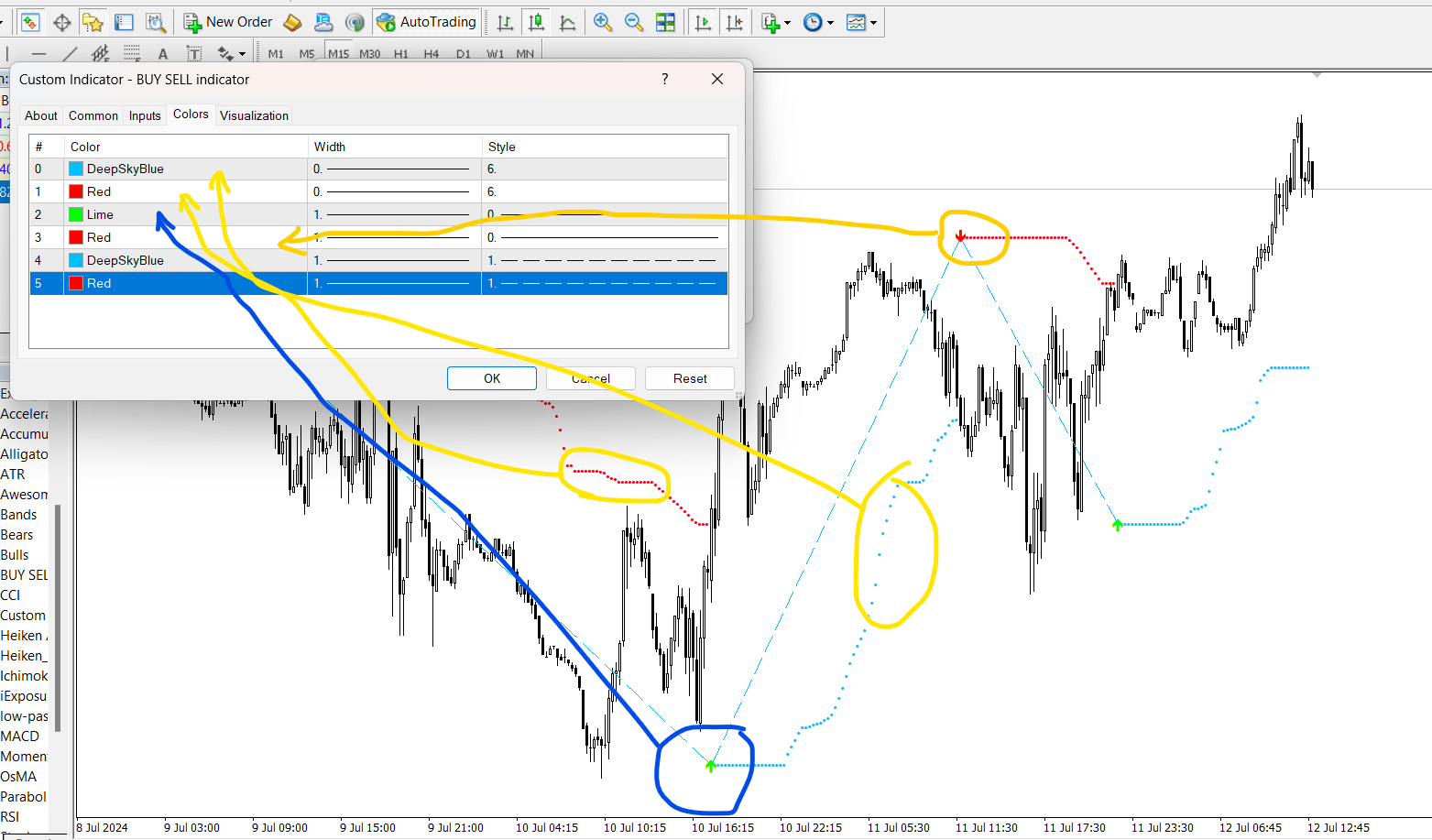This screenshot has height=840, width=1432.
Task: Select the Fibonacci retracement tool
Action: tap(132, 54)
